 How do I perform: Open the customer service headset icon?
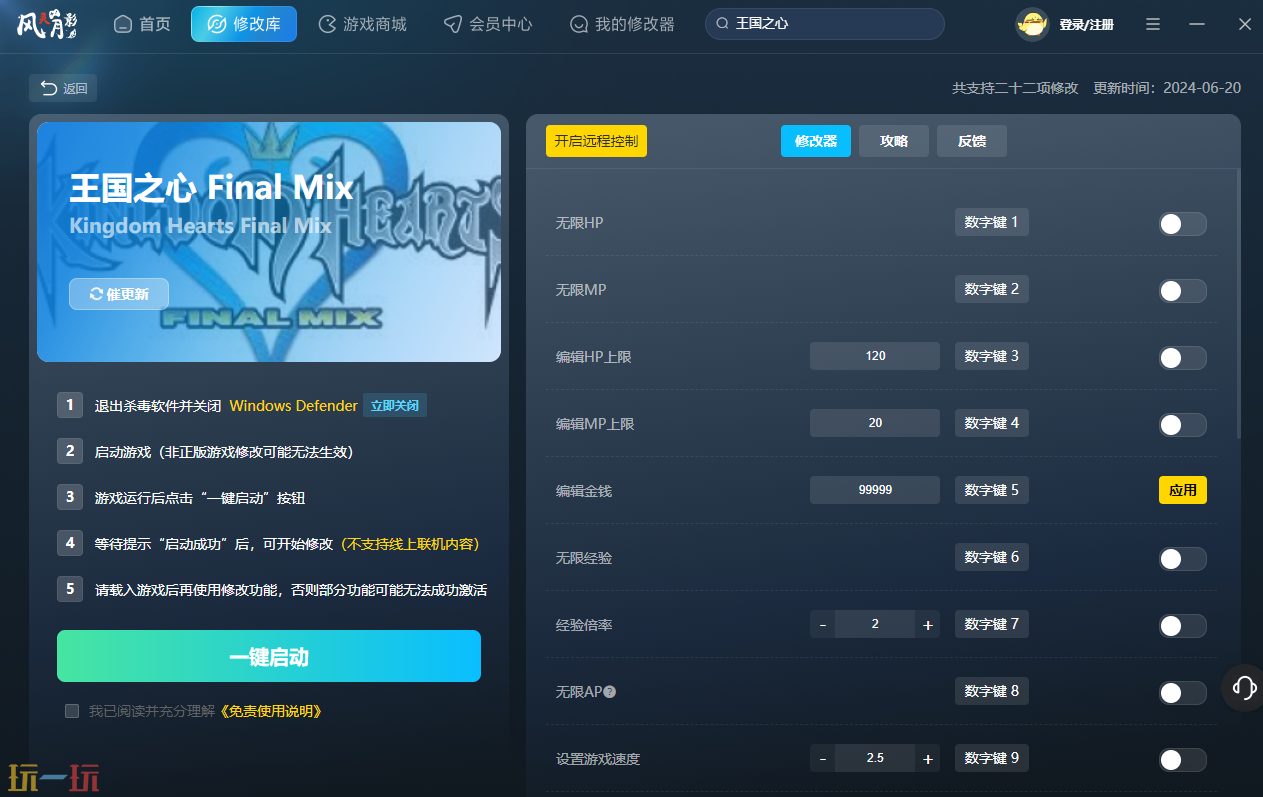click(x=1245, y=687)
